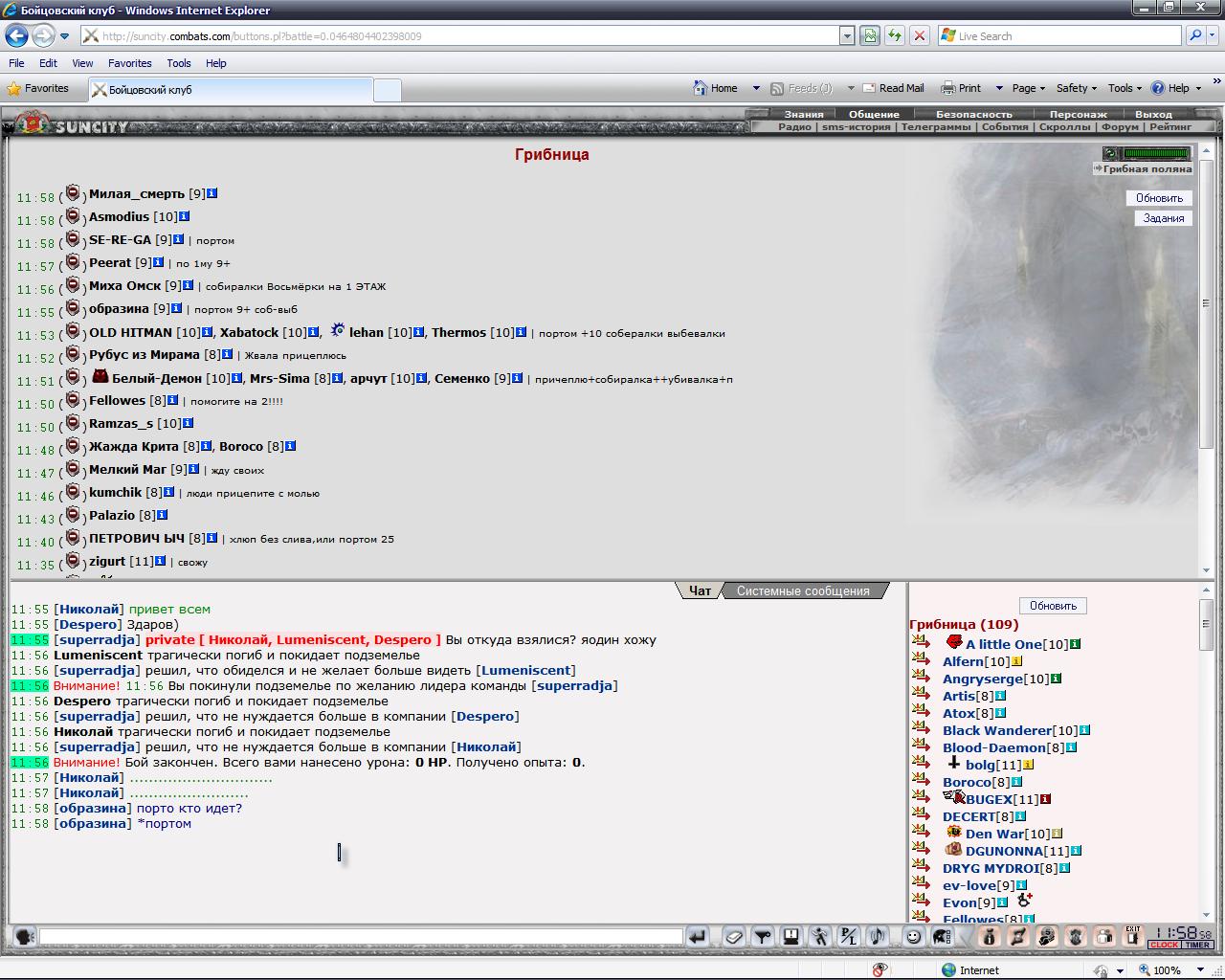Viewport: 1225px width, 980px height.
Task: Click the Live Search input box
Action: tap(1060, 35)
